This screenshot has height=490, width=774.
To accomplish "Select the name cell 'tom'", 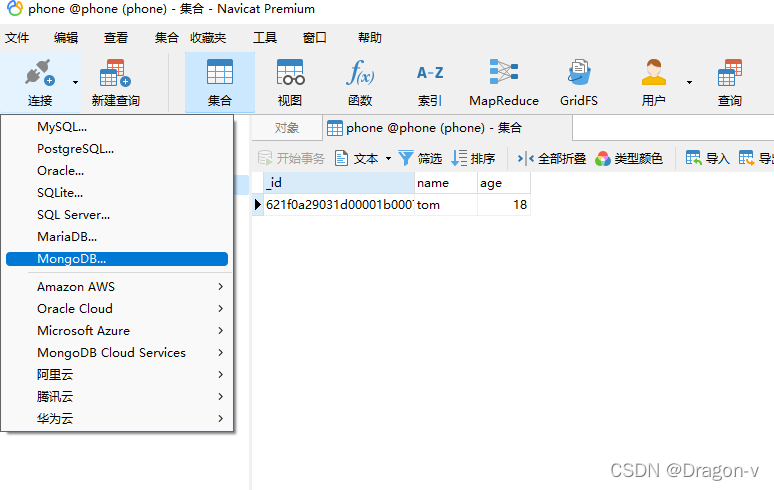I will click(446, 204).
